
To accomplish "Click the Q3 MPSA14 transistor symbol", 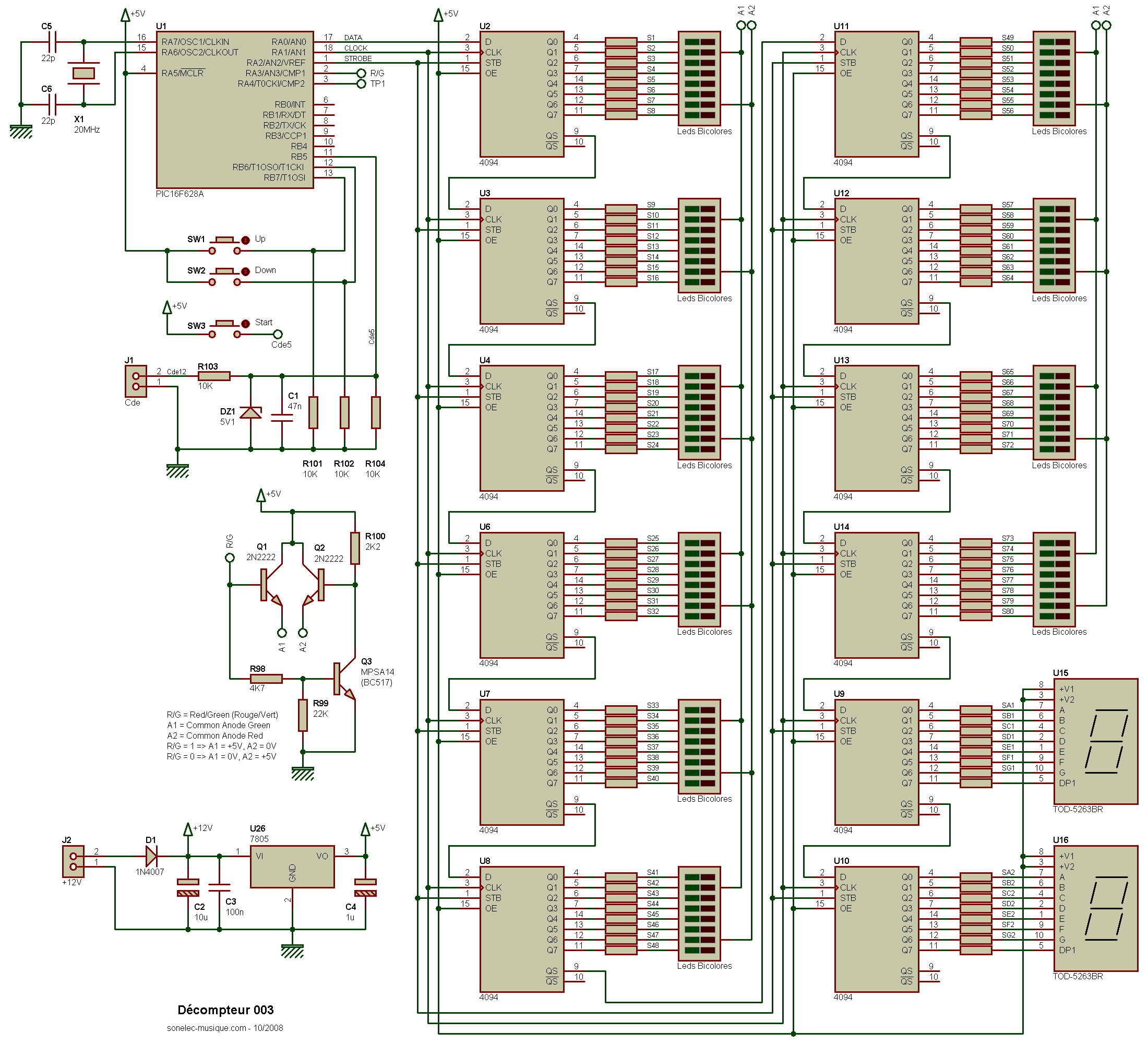I will click(x=344, y=679).
